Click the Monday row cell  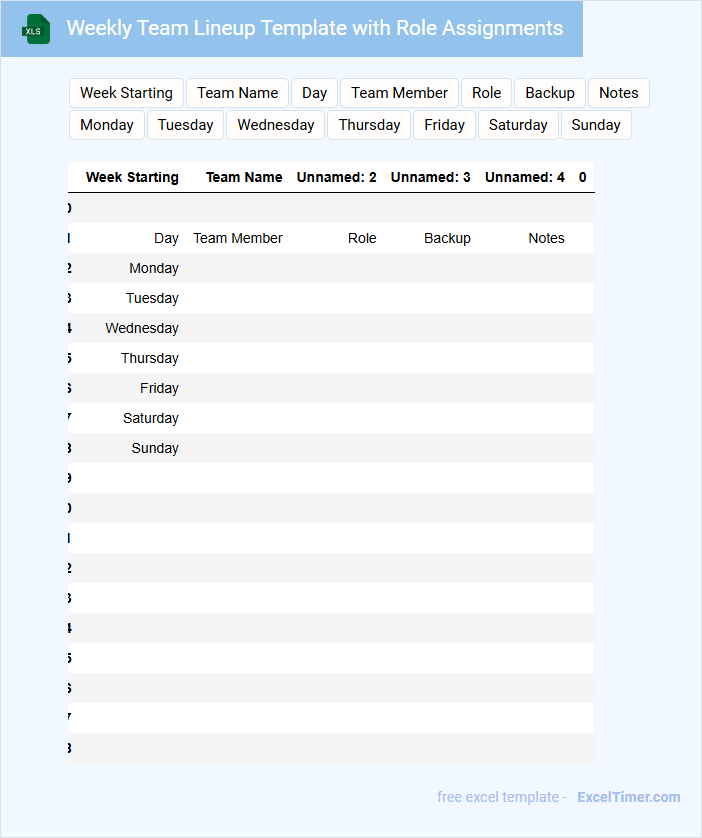tap(154, 268)
